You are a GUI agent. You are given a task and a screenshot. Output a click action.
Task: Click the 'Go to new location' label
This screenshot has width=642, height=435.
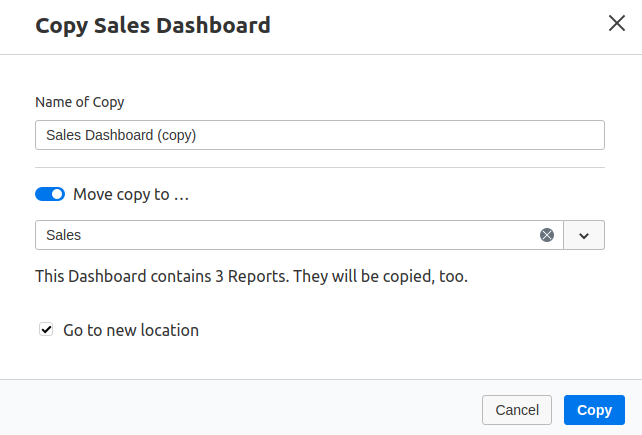131,330
